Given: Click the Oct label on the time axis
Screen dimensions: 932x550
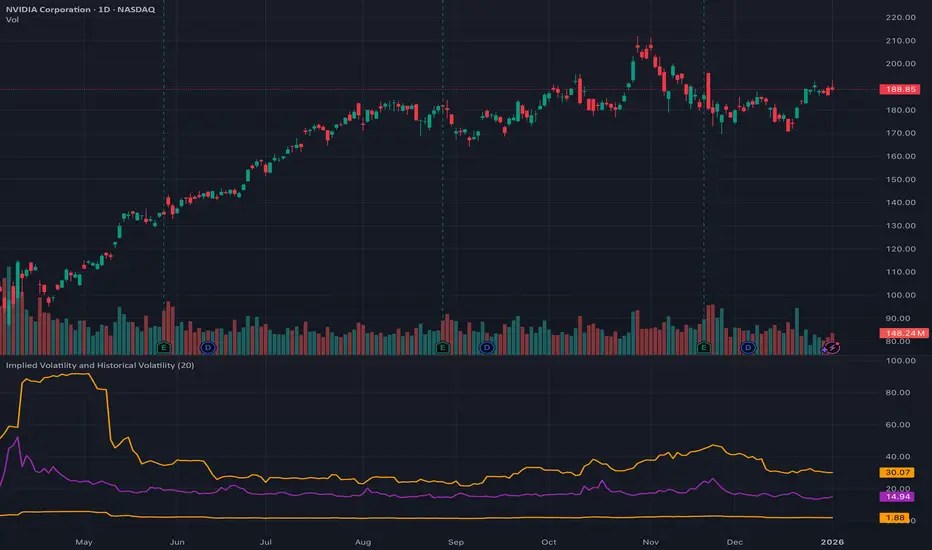Looking at the screenshot, I should 549,542.
